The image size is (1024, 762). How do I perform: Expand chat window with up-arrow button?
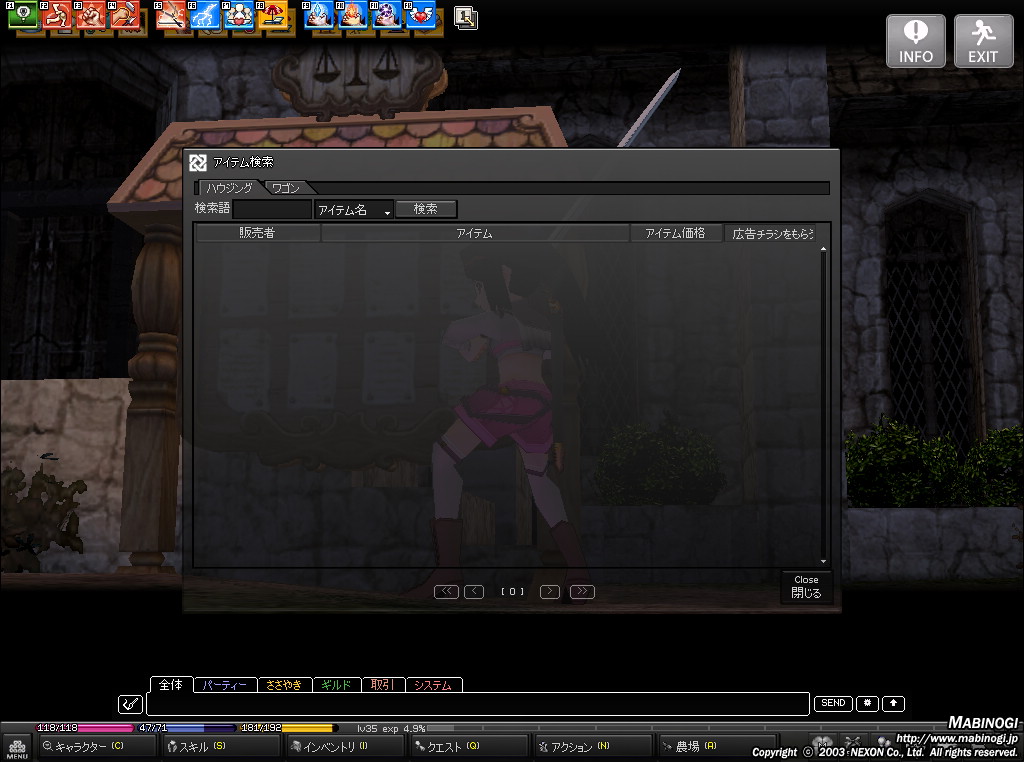pos(893,704)
